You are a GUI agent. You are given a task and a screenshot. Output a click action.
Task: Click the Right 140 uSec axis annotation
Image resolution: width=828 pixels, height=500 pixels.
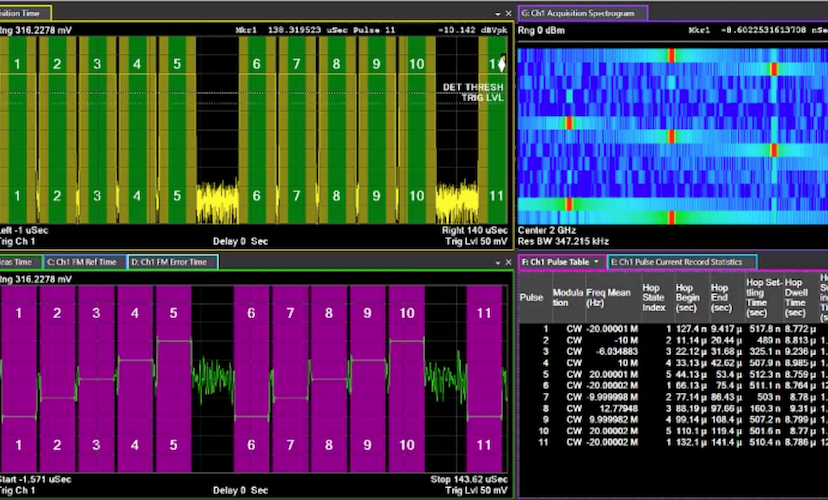coord(474,230)
